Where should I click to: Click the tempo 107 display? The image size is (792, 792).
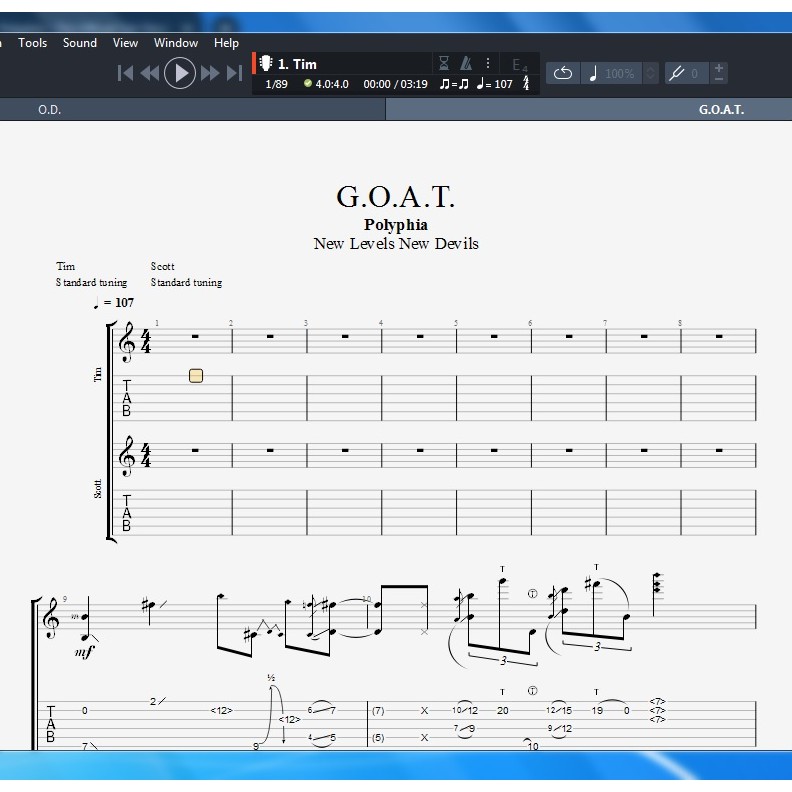[495, 84]
